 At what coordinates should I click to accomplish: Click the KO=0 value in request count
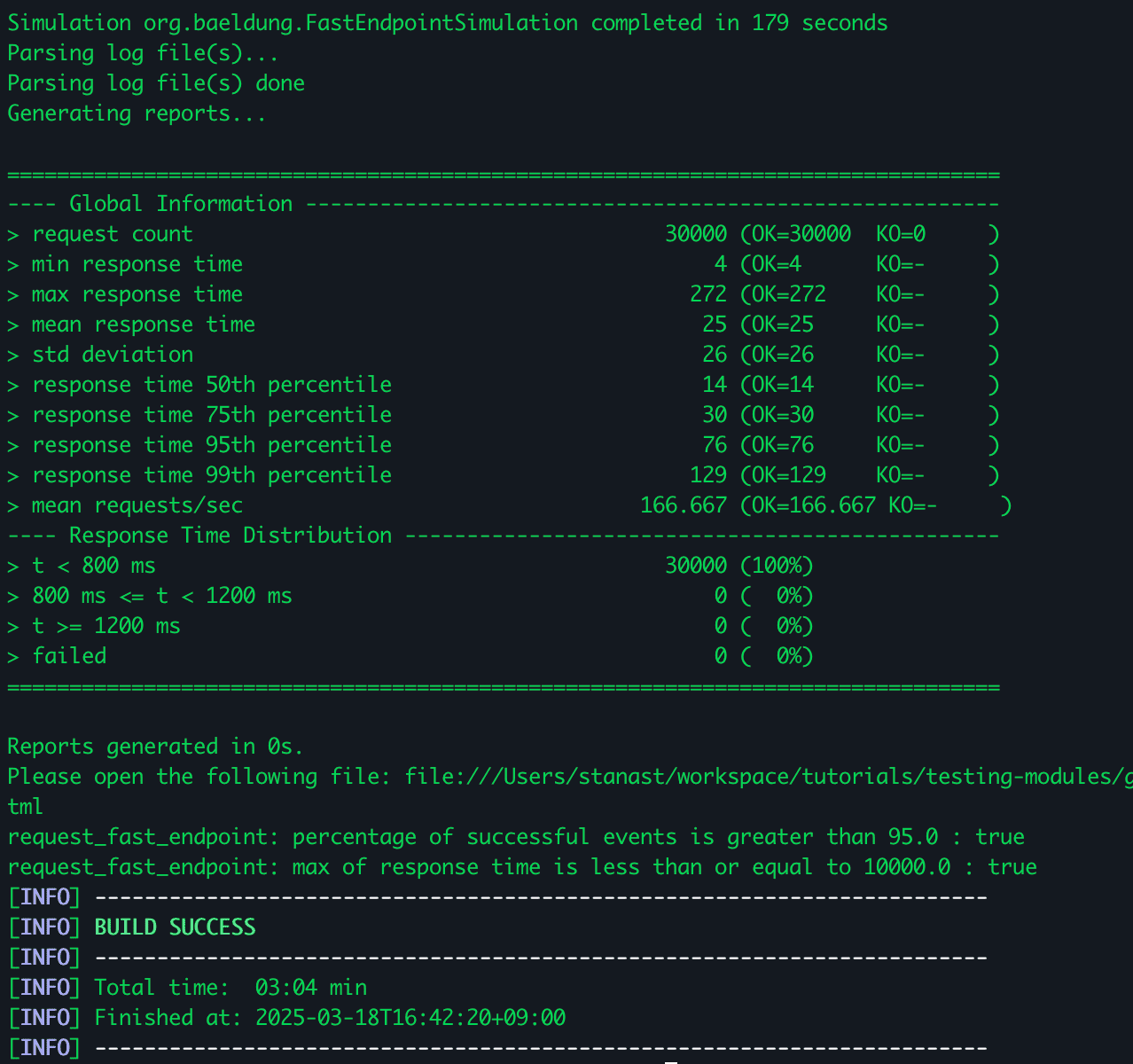(901, 234)
